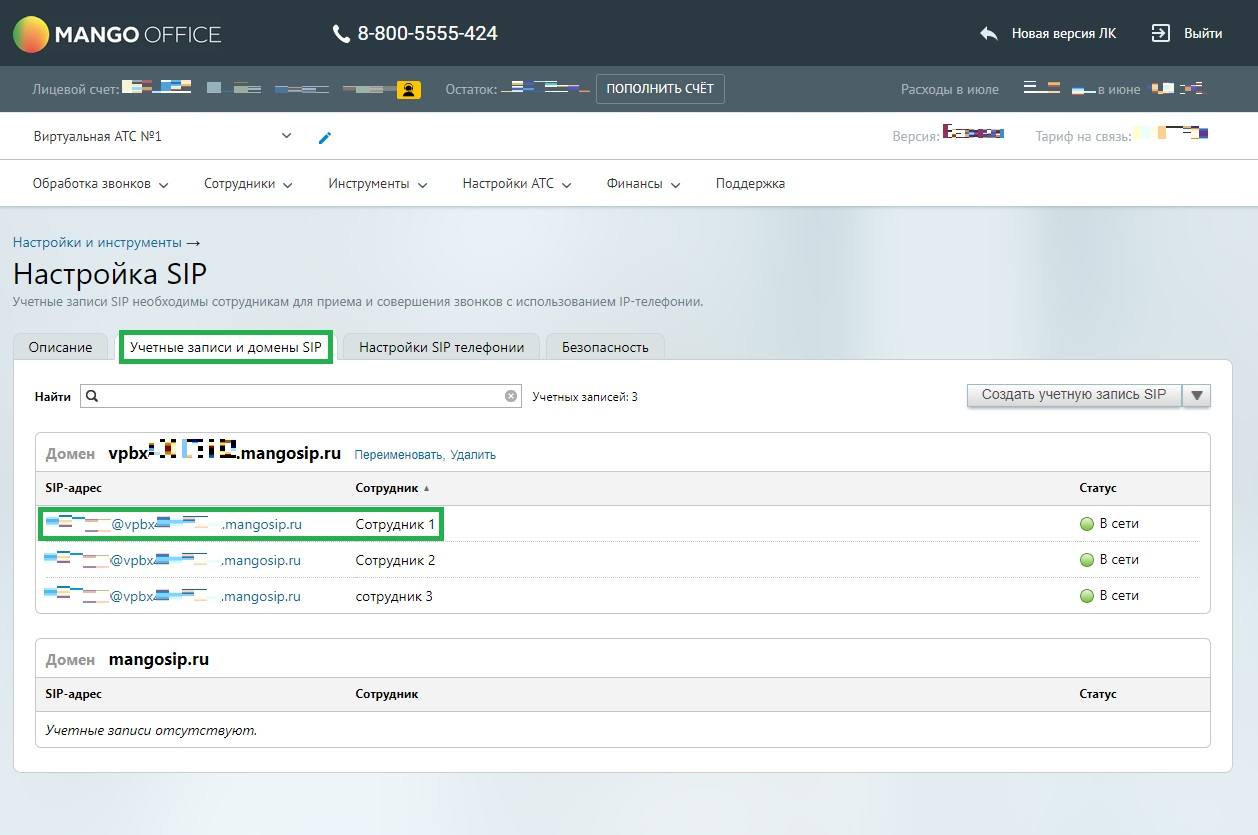Click green status dot for сотрудник 3

pyautogui.click(x=1087, y=596)
